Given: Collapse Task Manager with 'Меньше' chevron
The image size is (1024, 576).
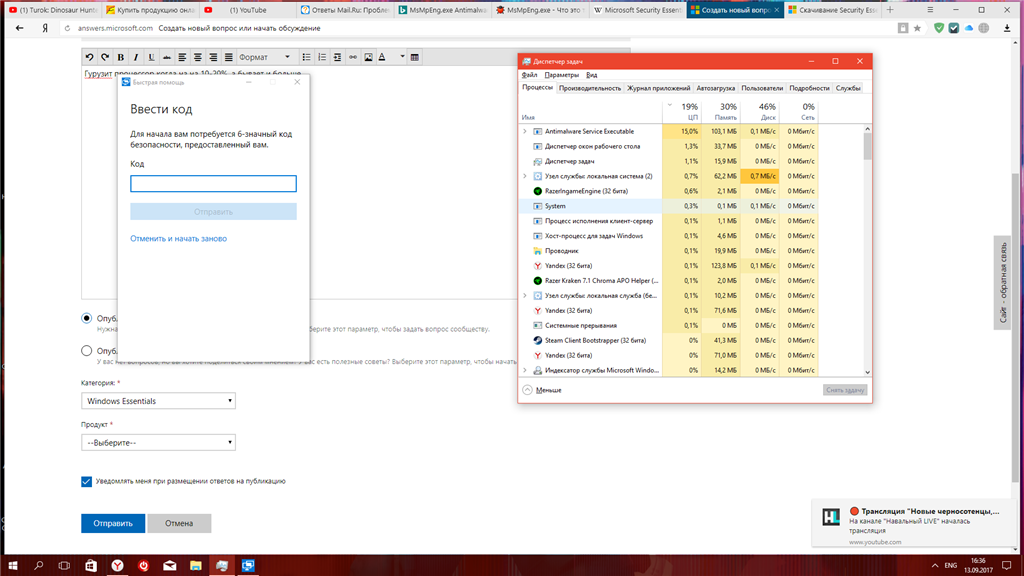Looking at the screenshot, I should pyautogui.click(x=527, y=390).
